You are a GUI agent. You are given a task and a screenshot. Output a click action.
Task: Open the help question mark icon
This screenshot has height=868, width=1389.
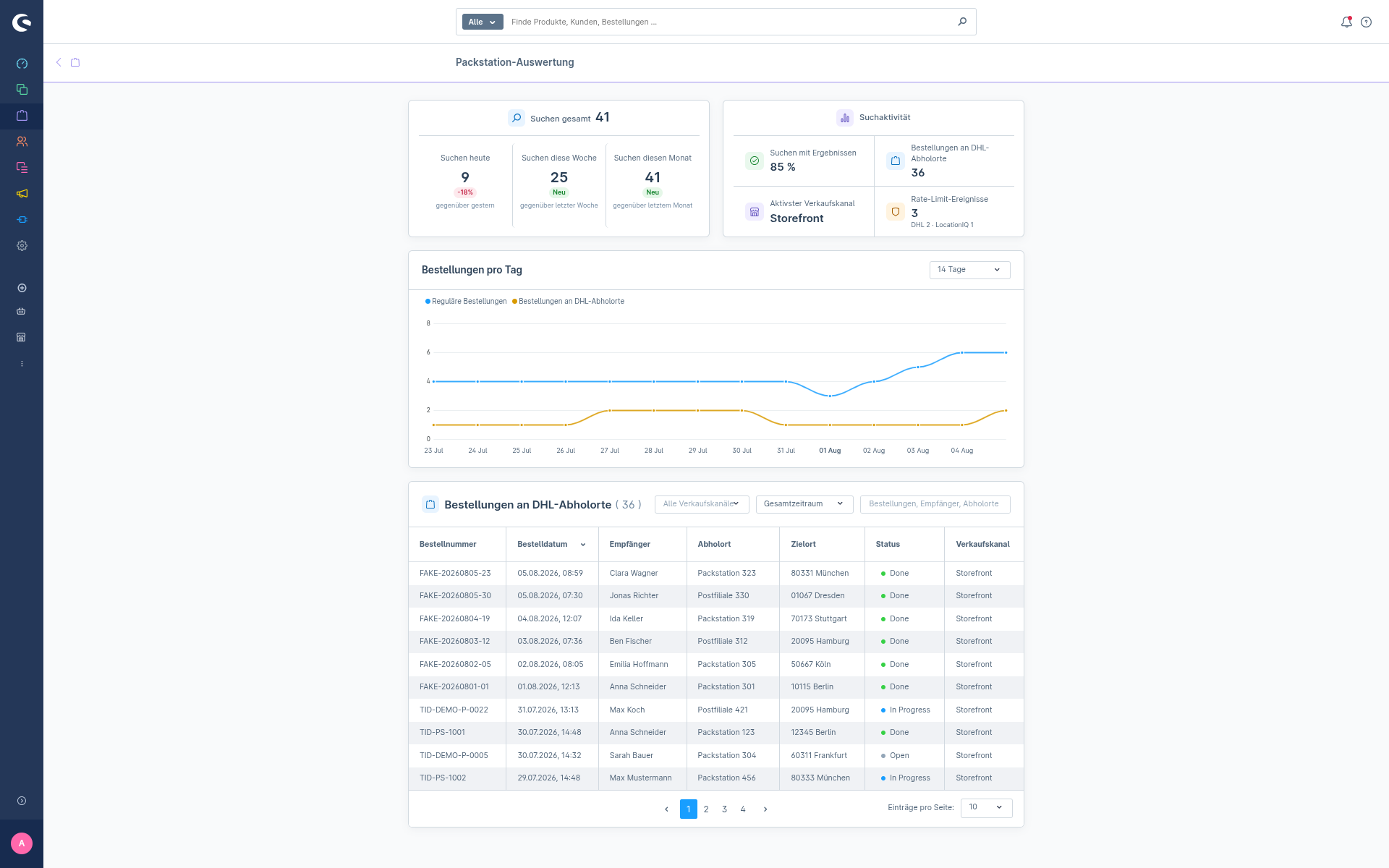[1366, 22]
